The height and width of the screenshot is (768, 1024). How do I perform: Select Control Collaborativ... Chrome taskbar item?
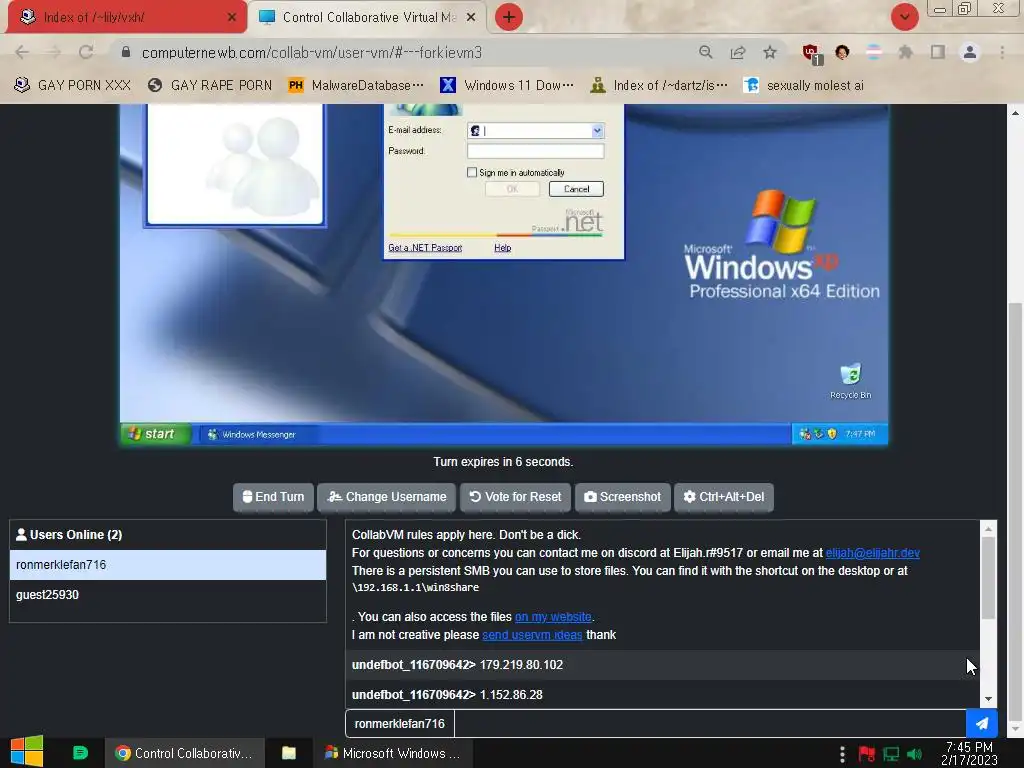pyautogui.click(x=185, y=753)
